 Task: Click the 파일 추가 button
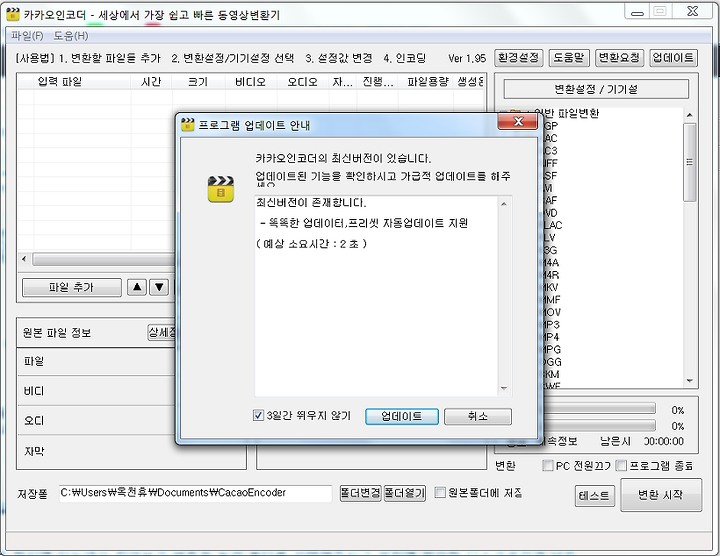click(72, 287)
